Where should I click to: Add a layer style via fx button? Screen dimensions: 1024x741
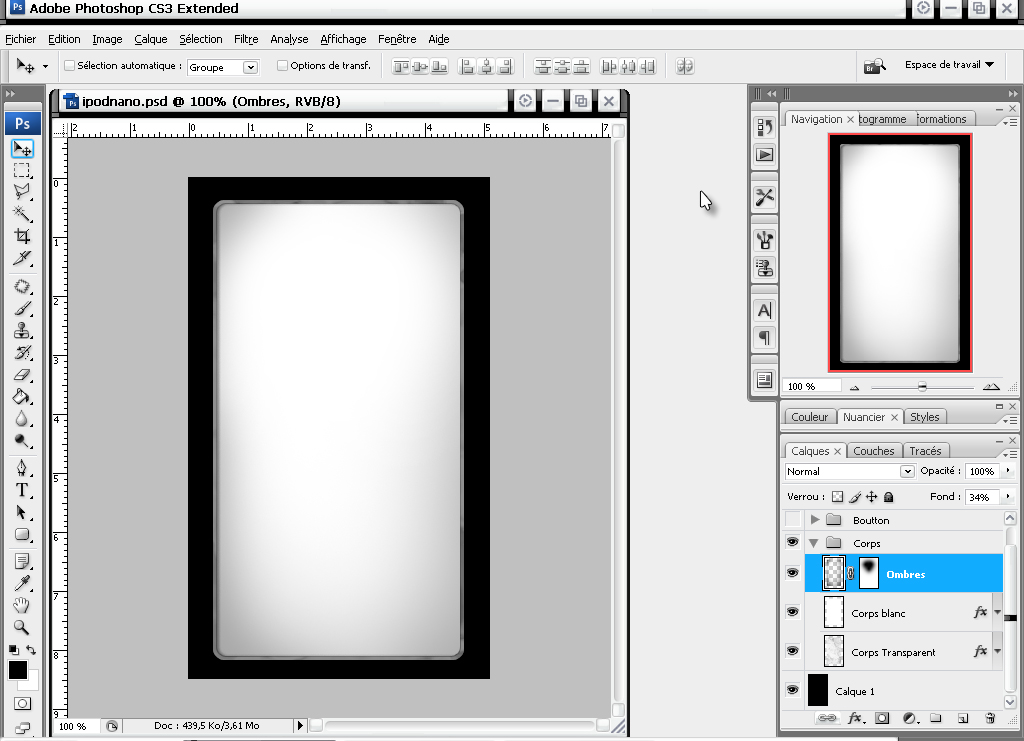coord(855,718)
